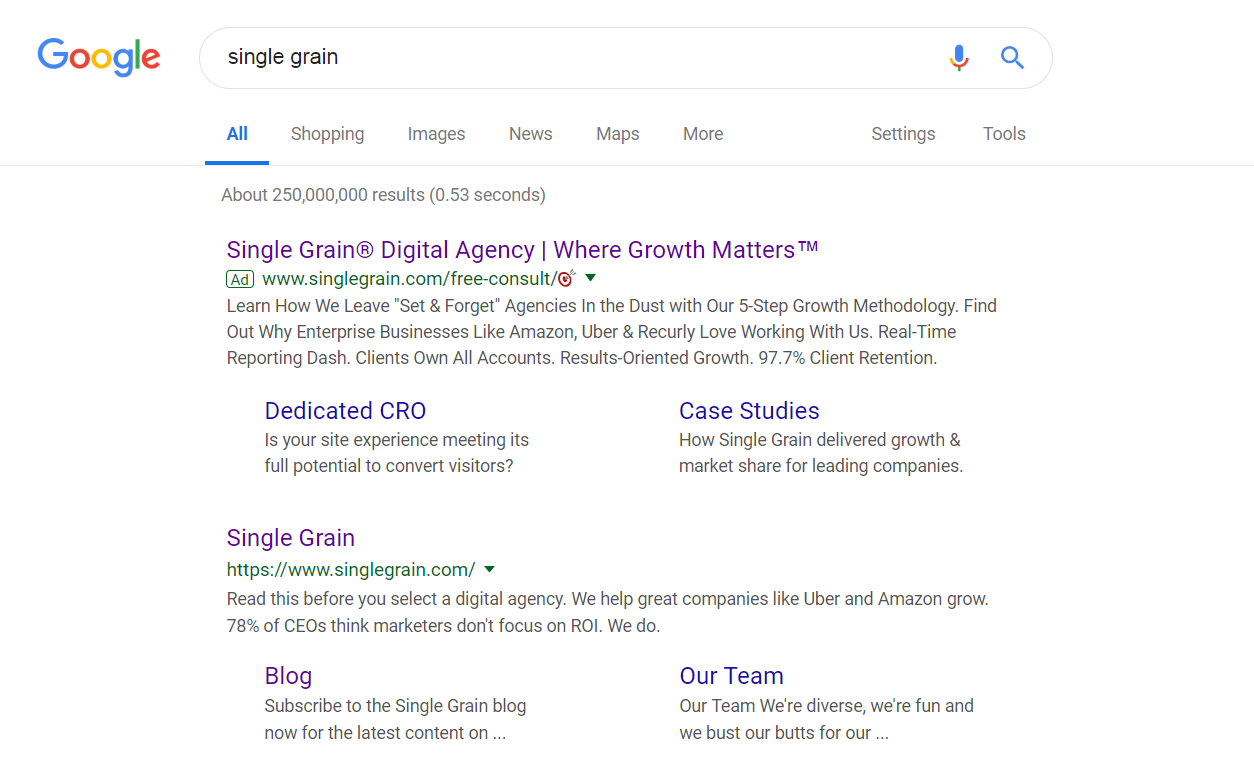Open the Our Team sitelink
The height and width of the screenshot is (762, 1254).
click(731, 676)
